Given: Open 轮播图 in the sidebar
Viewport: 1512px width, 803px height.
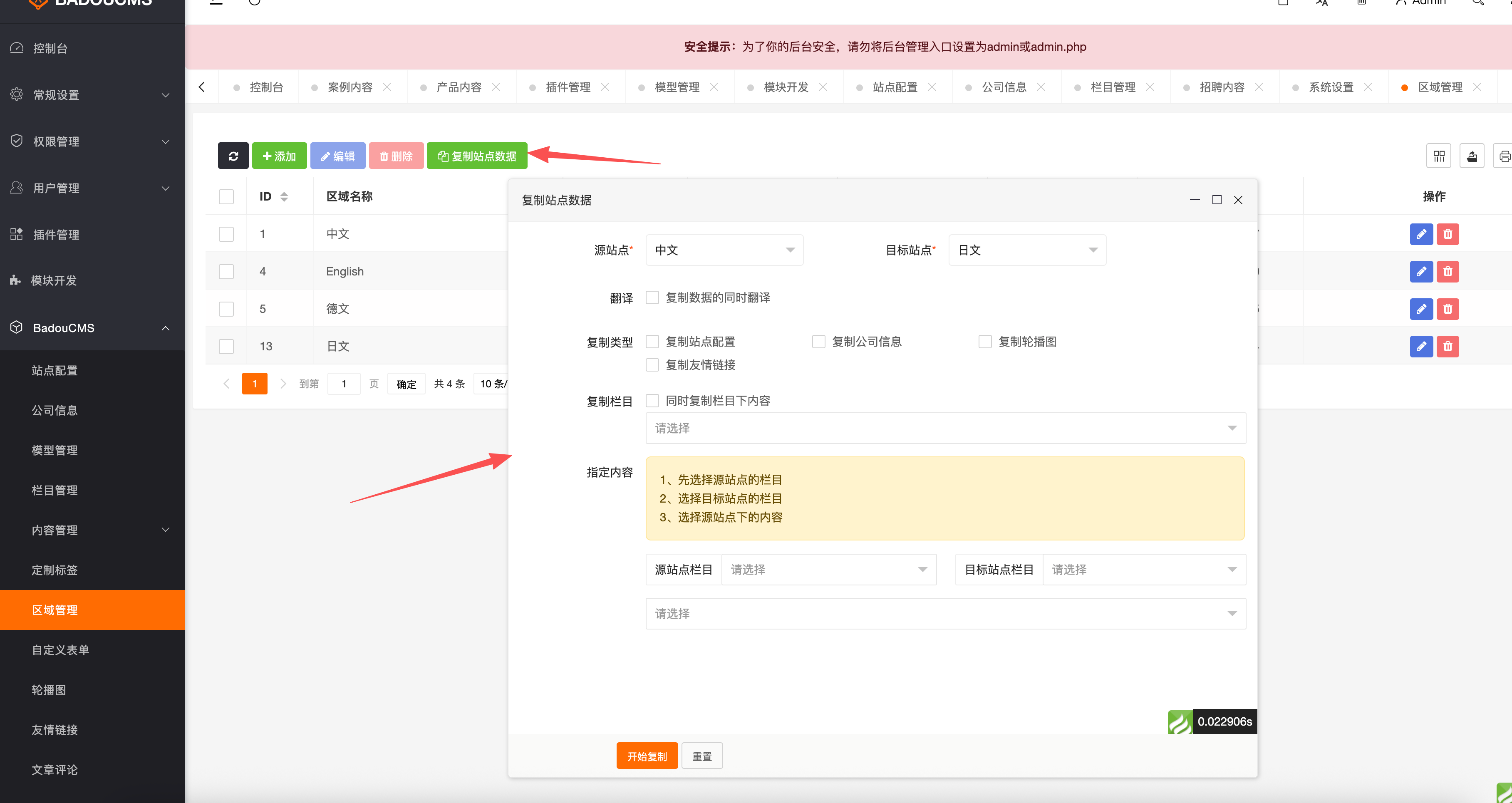Looking at the screenshot, I should pyautogui.click(x=49, y=690).
